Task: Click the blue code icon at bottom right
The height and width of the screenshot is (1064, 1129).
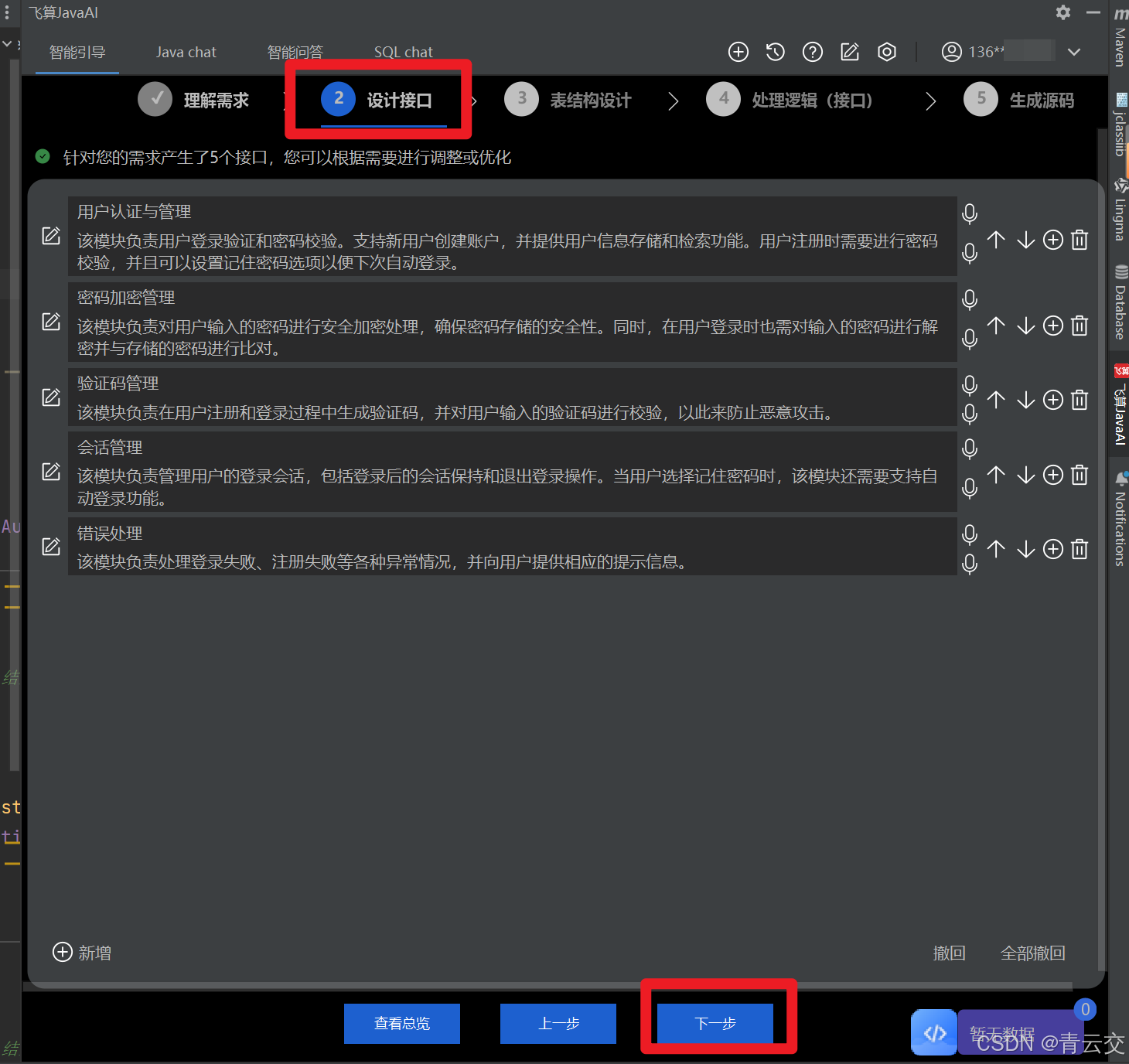Action: pos(934,1033)
